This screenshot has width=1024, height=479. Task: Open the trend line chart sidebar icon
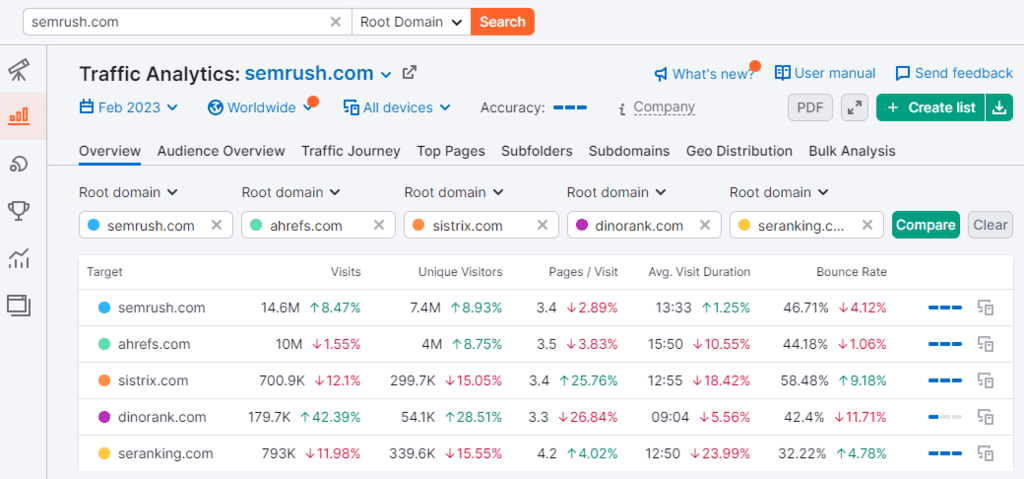point(18,258)
